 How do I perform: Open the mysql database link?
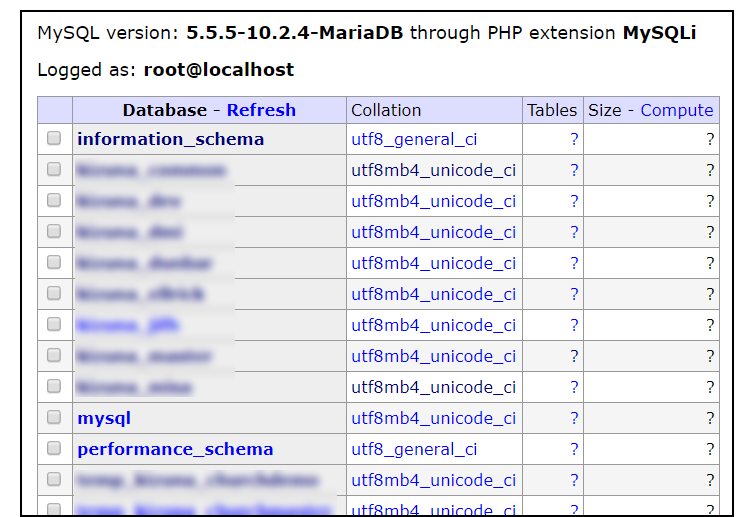104,418
